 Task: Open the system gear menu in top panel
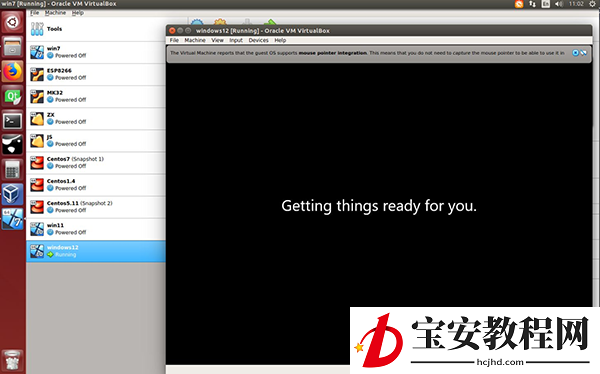592,4
